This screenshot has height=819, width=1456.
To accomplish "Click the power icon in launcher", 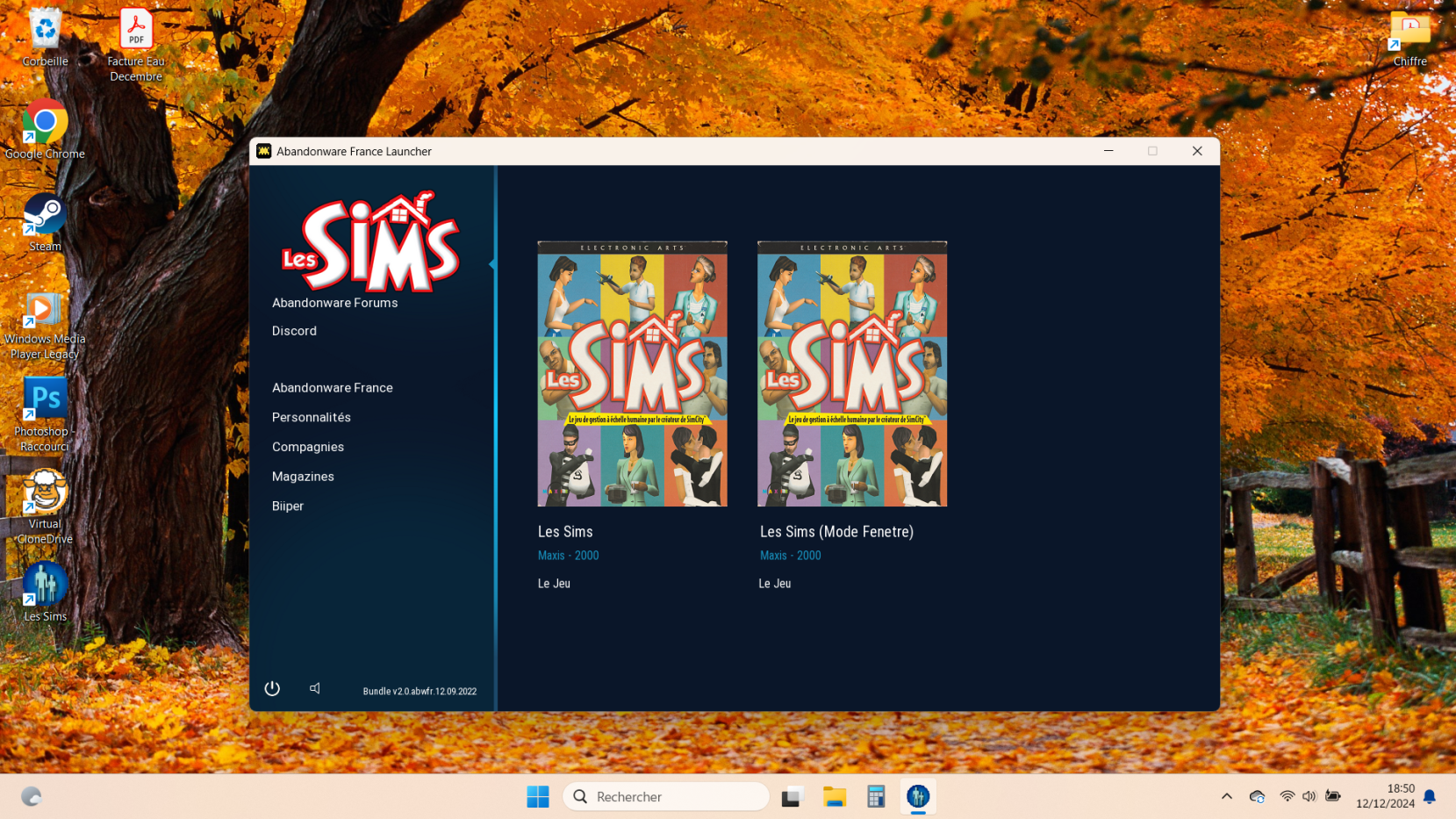I will click(272, 689).
